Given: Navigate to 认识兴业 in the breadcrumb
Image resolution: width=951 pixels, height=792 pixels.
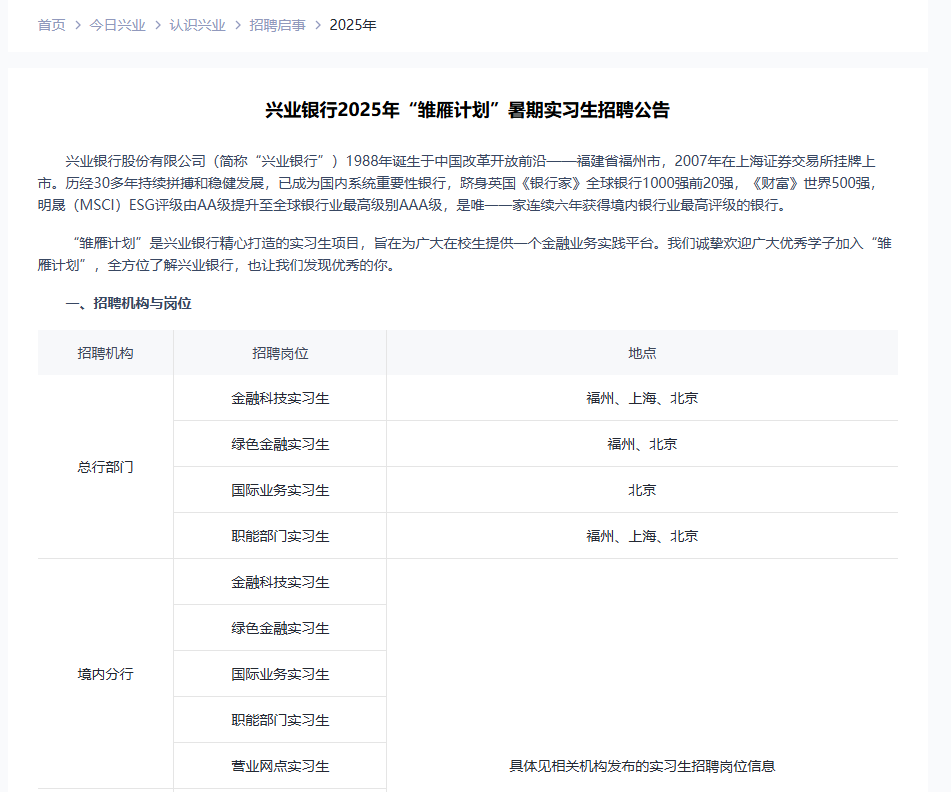Looking at the screenshot, I should click(x=197, y=25).
